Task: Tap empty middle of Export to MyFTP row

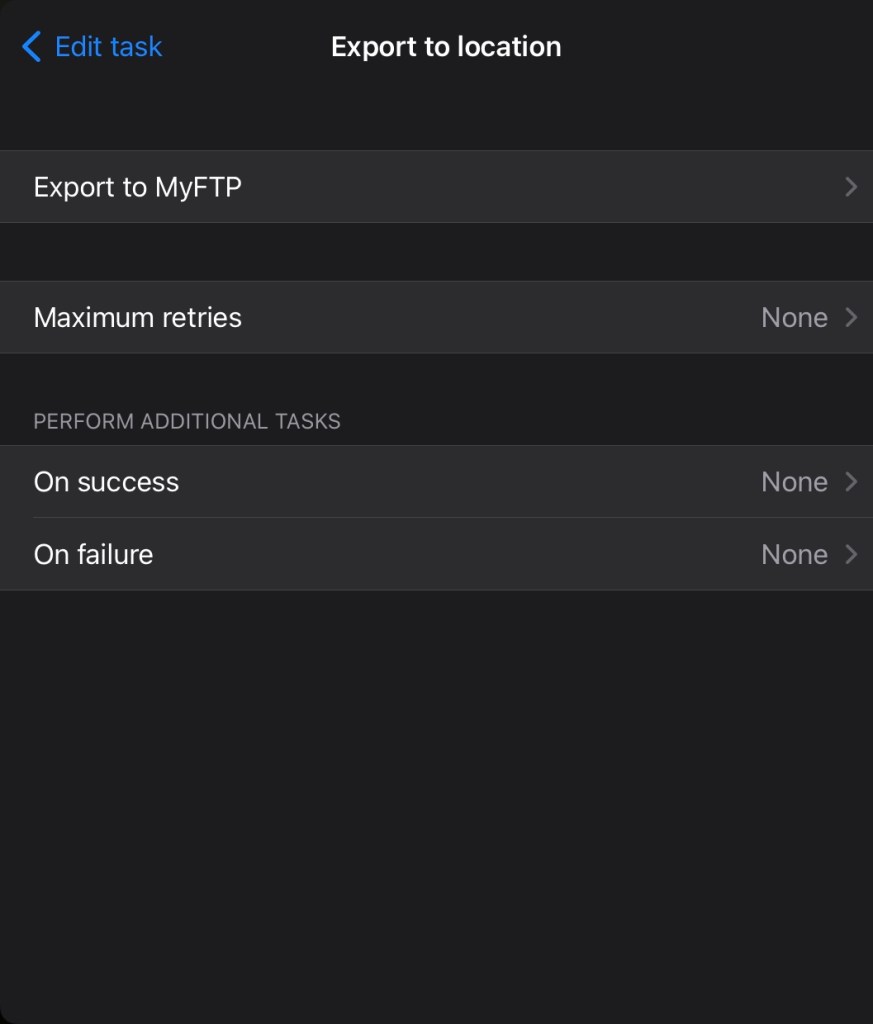Action: pyautogui.click(x=520, y=187)
